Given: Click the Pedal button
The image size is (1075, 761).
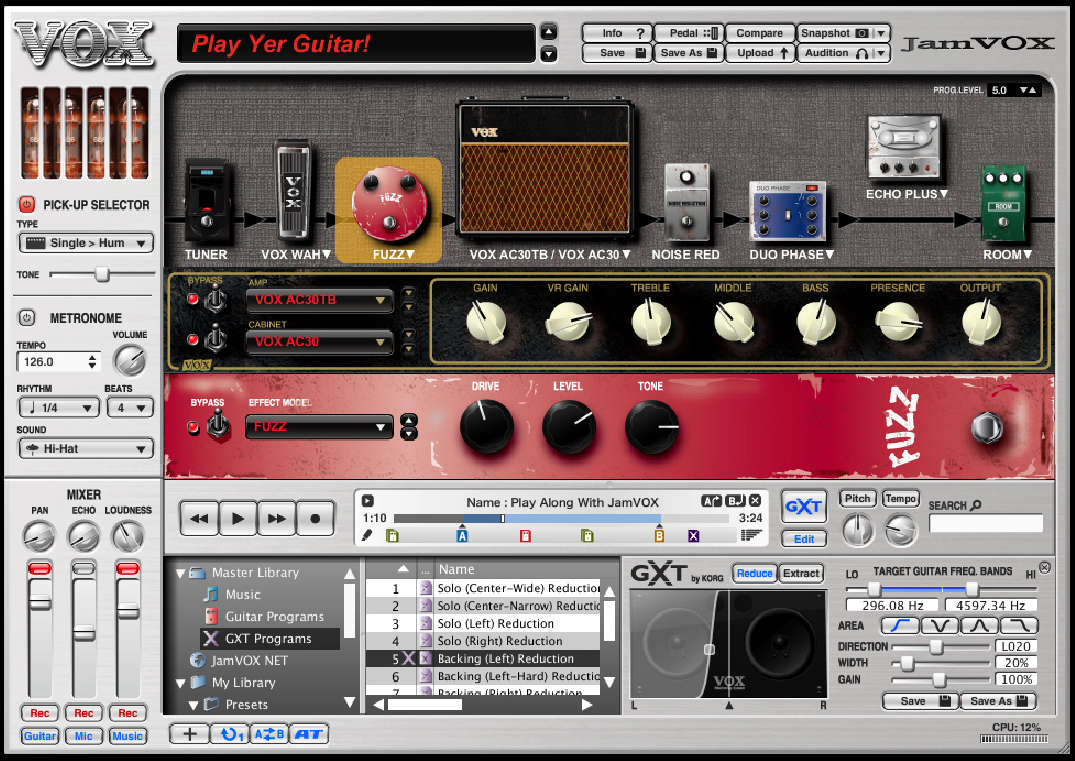Looking at the screenshot, I should click(x=689, y=33).
